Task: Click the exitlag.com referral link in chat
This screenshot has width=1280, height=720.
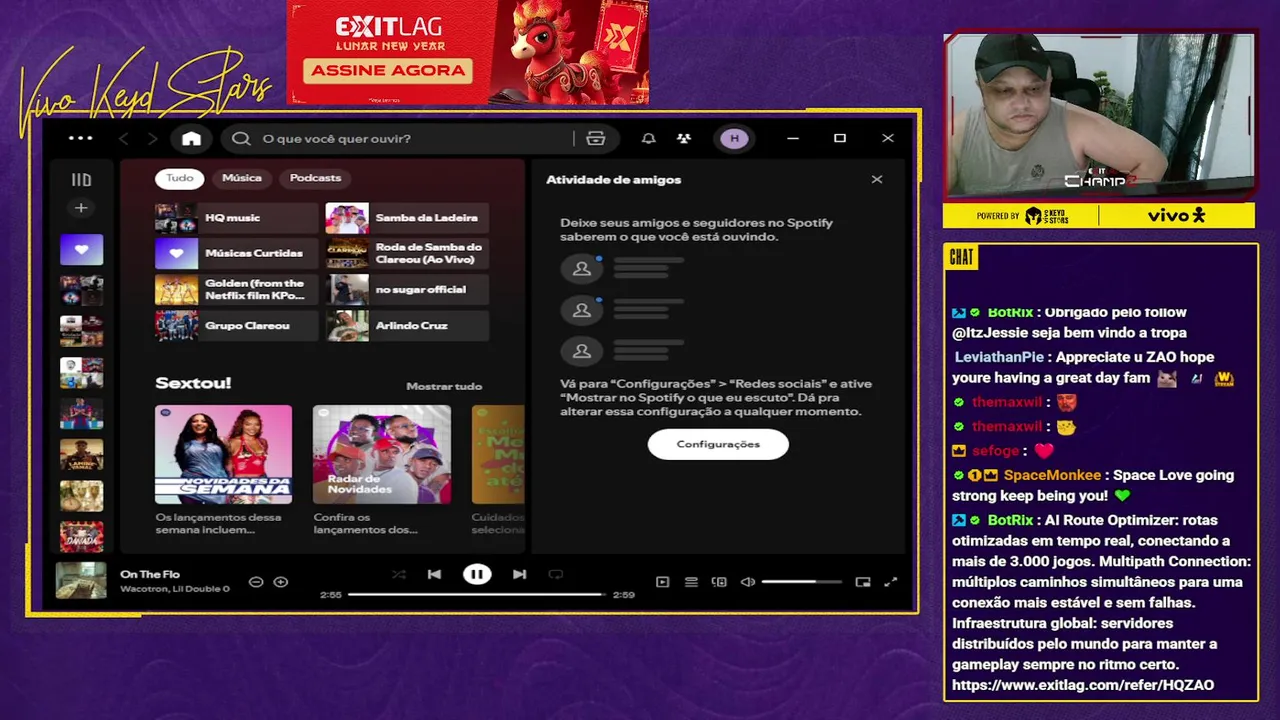Action: [x=1083, y=685]
